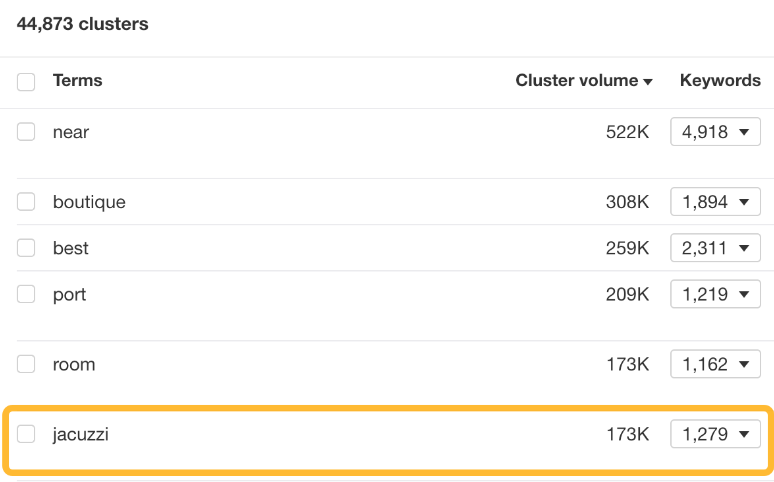Open the 1,279 keywords dropdown for jacuzzi

tap(715, 434)
